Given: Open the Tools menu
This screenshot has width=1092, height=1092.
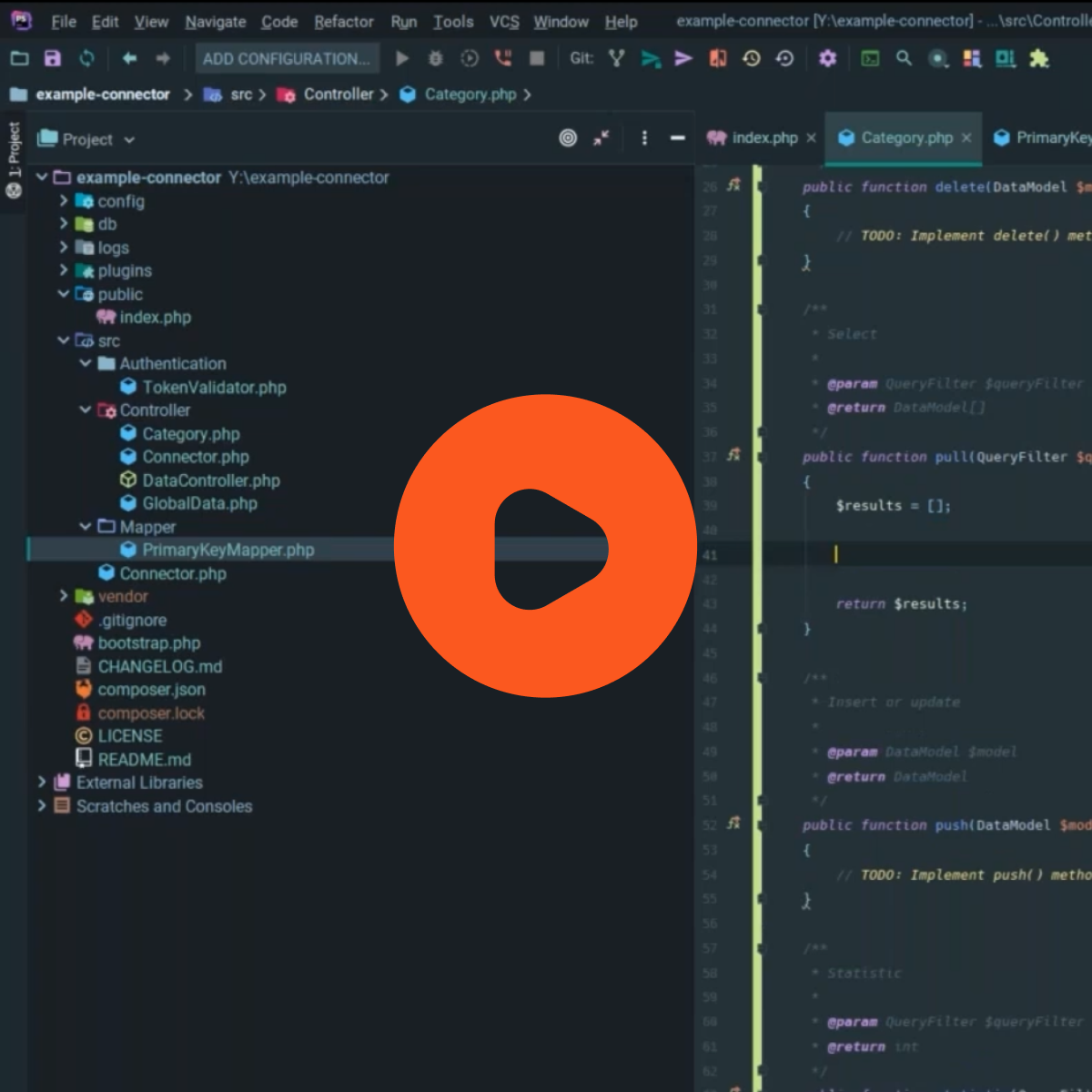Looking at the screenshot, I should point(453,21).
